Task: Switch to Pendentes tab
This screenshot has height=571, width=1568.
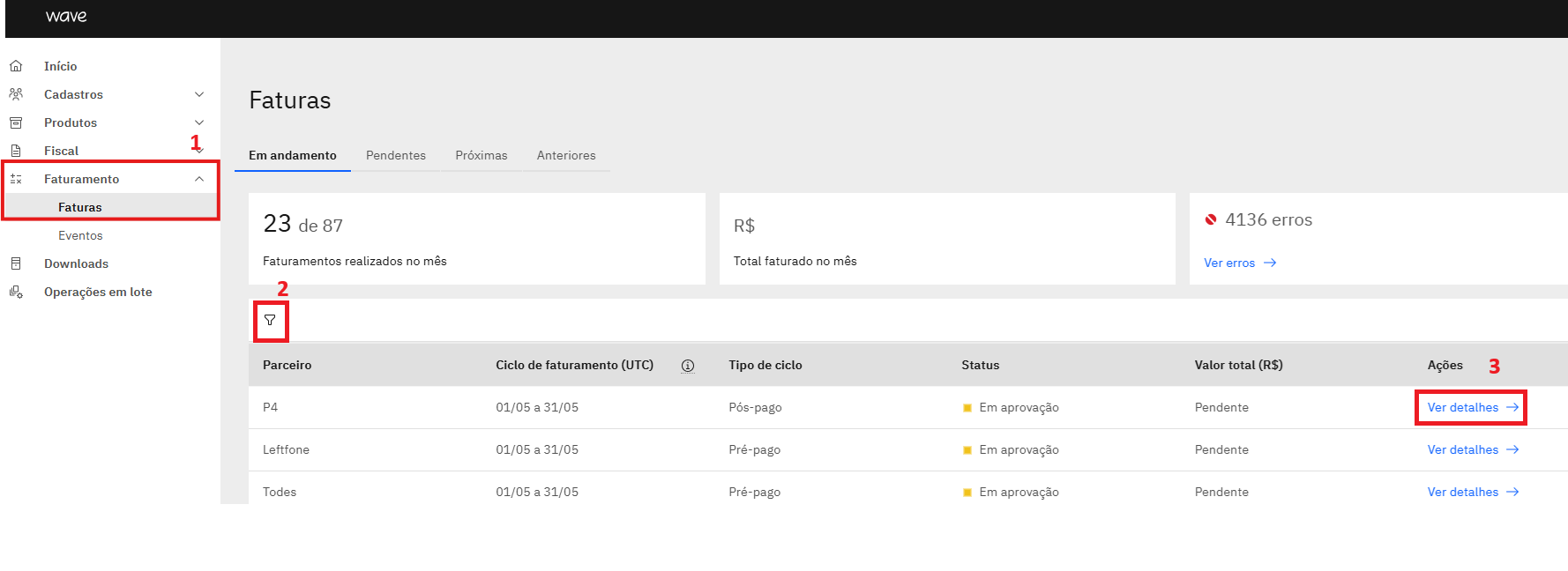Action: pyautogui.click(x=396, y=155)
